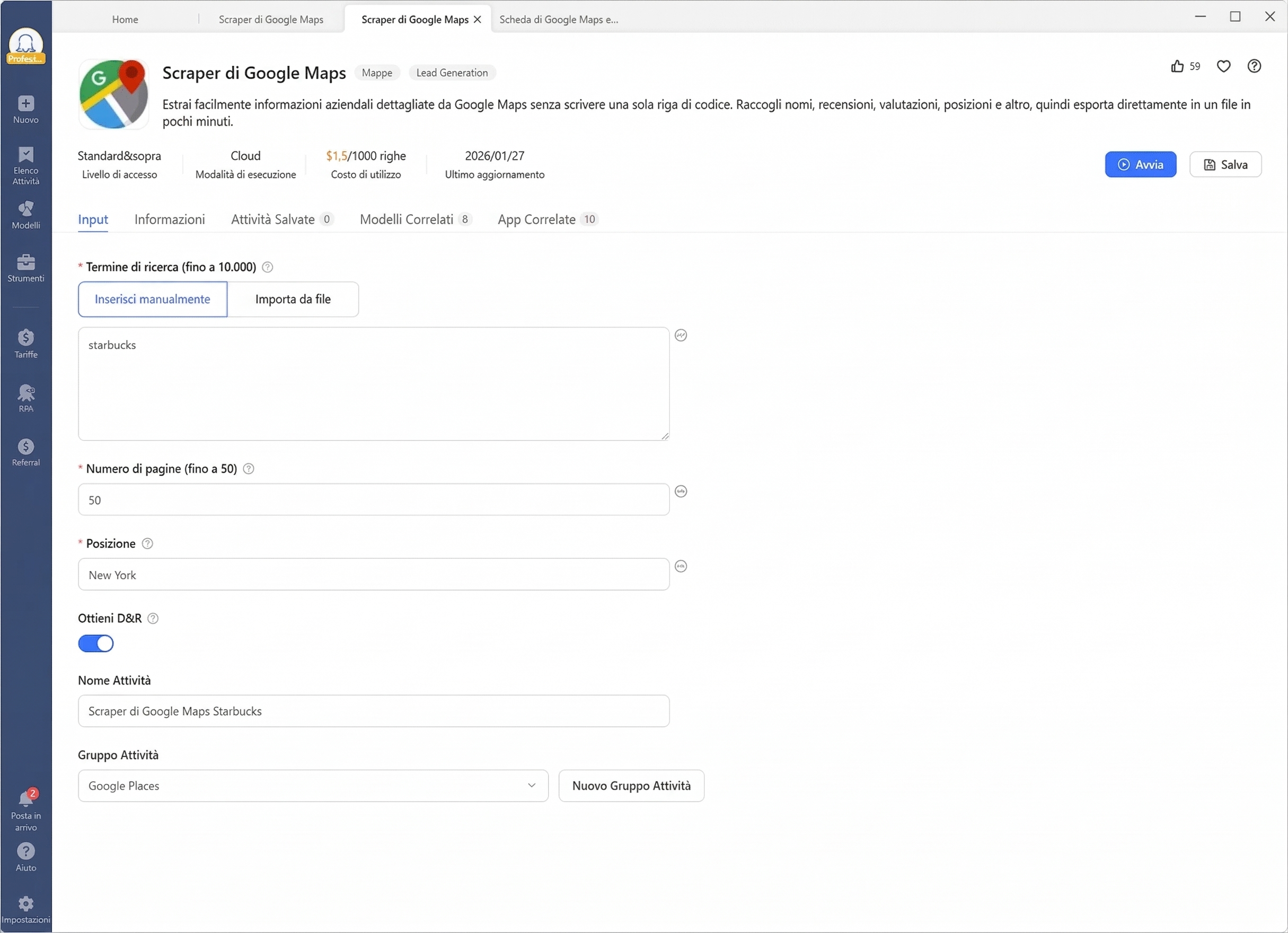Click the round icon beside search term textarea
The width and height of the screenshot is (1288, 933).
click(681, 336)
